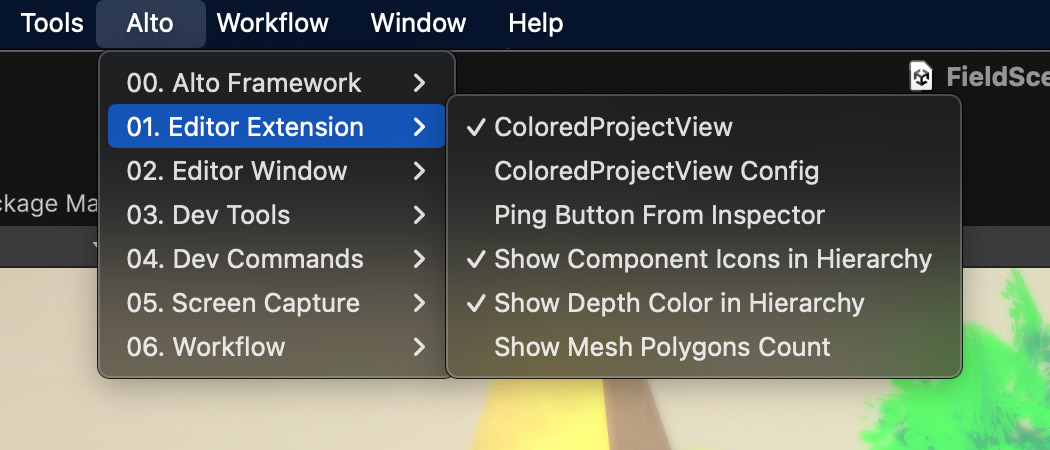Image resolution: width=1050 pixels, height=450 pixels.
Task: Uncheck Show Depth Color in Hierarchy
Action: pyautogui.click(x=679, y=303)
